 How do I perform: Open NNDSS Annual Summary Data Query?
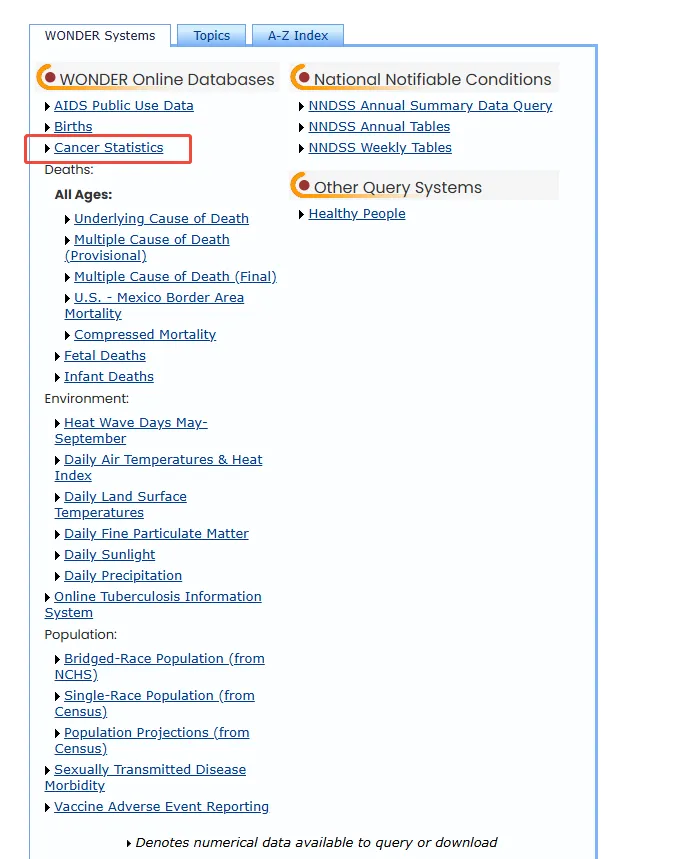[430, 106]
